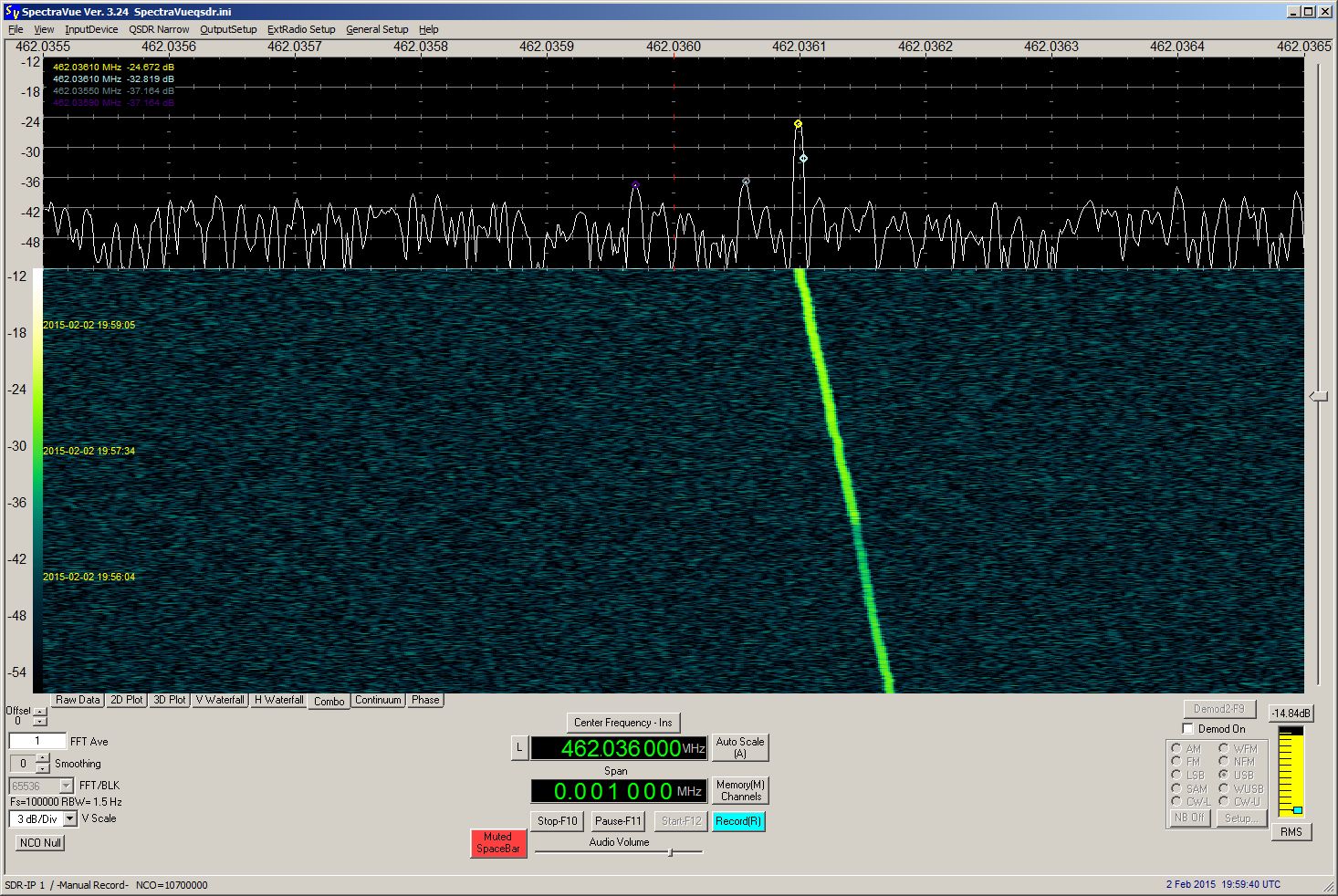Viewport: 1338px width, 896px height.
Task: Click the yellow peak marker on spectrum
Action: [798, 124]
